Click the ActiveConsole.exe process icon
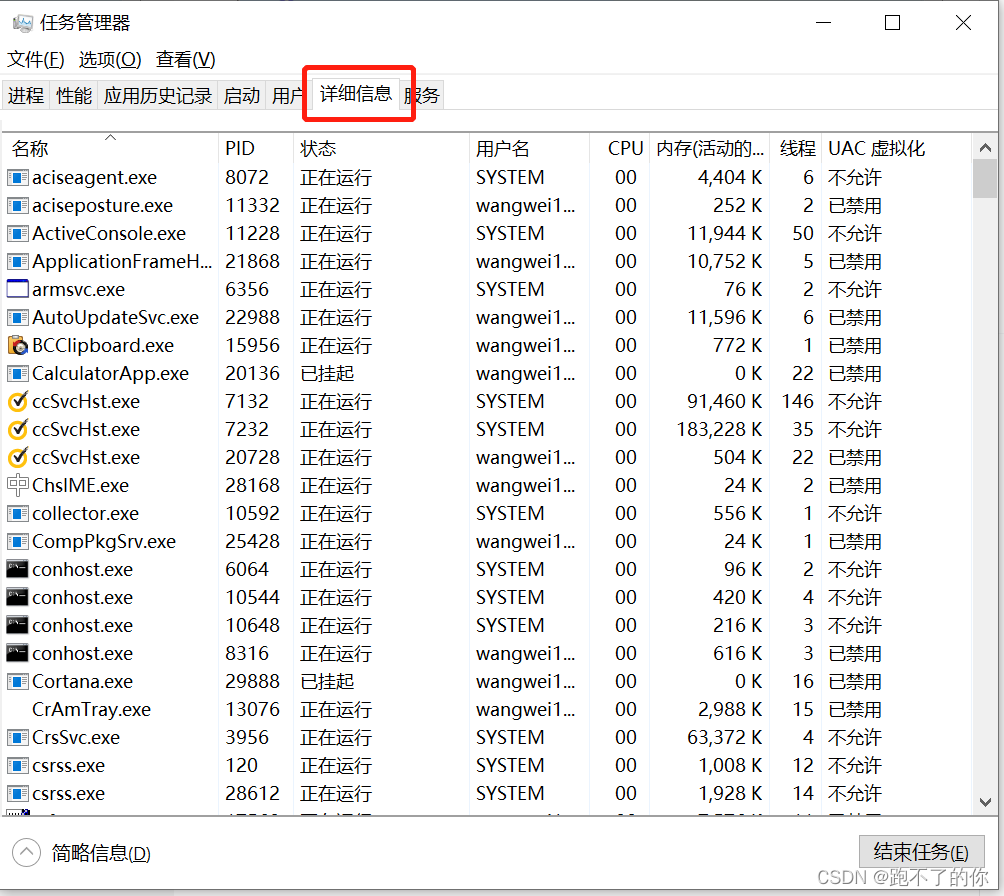 pos(18,234)
